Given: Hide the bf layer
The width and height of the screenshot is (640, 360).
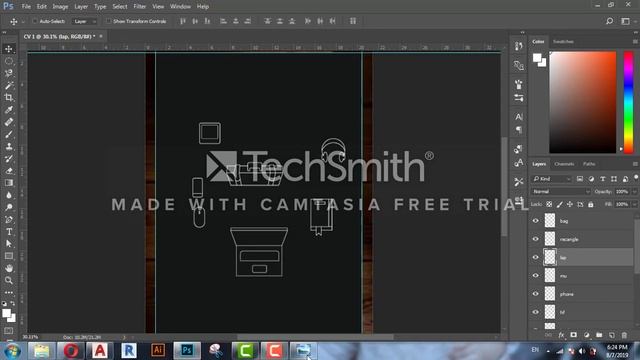Looking at the screenshot, I should (x=536, y=312).
